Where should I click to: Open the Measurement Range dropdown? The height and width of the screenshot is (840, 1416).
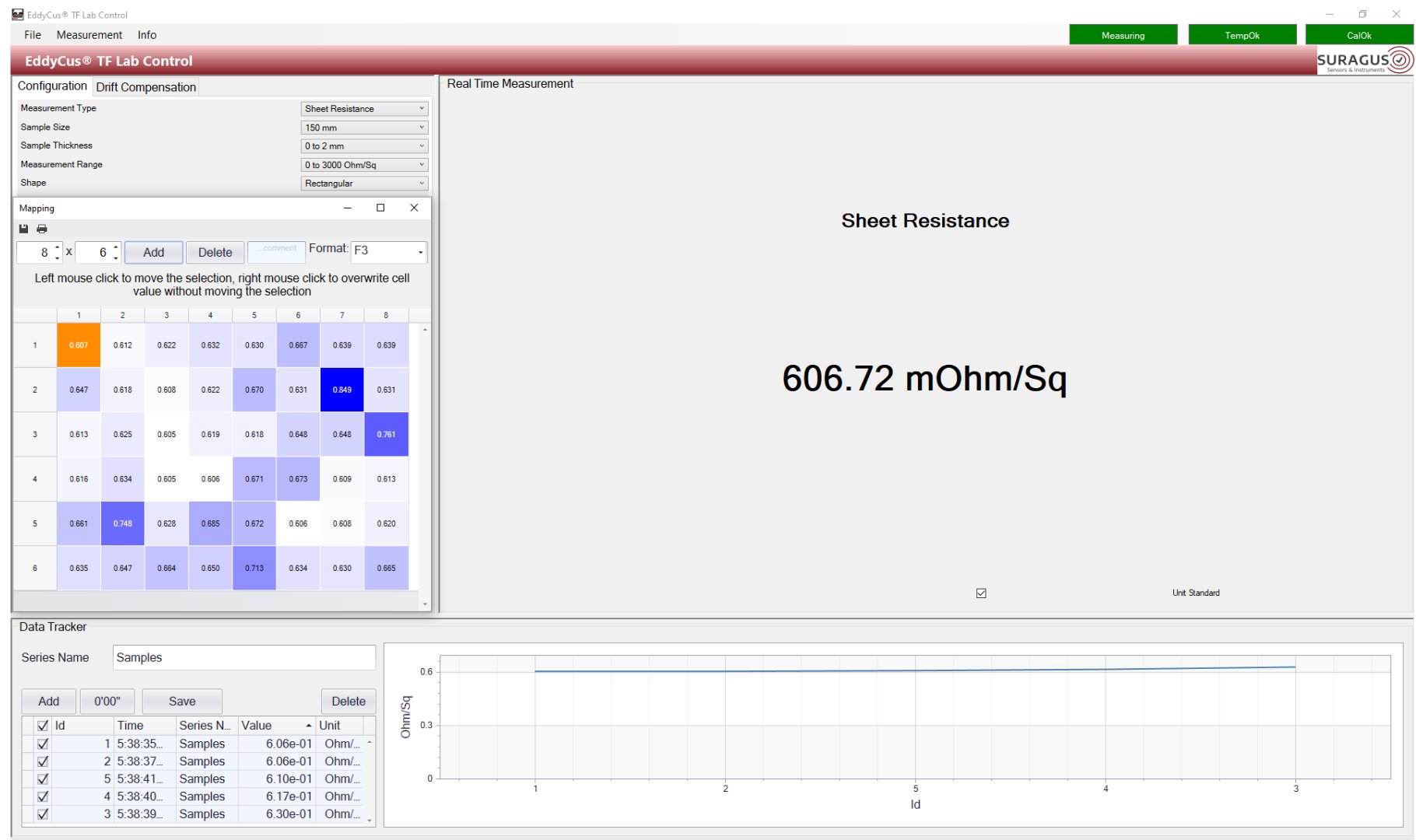click(364, 165)
